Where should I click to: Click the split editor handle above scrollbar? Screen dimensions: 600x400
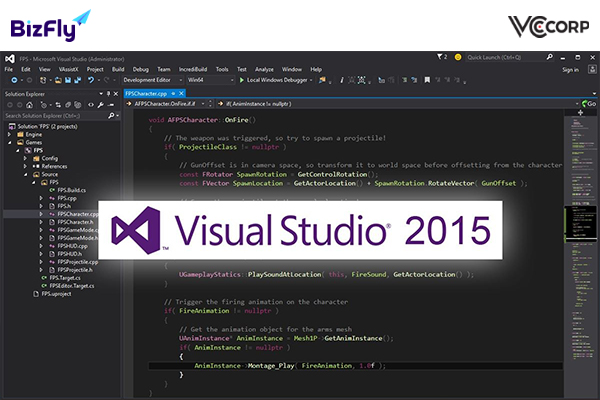click(x=580, y=113)
